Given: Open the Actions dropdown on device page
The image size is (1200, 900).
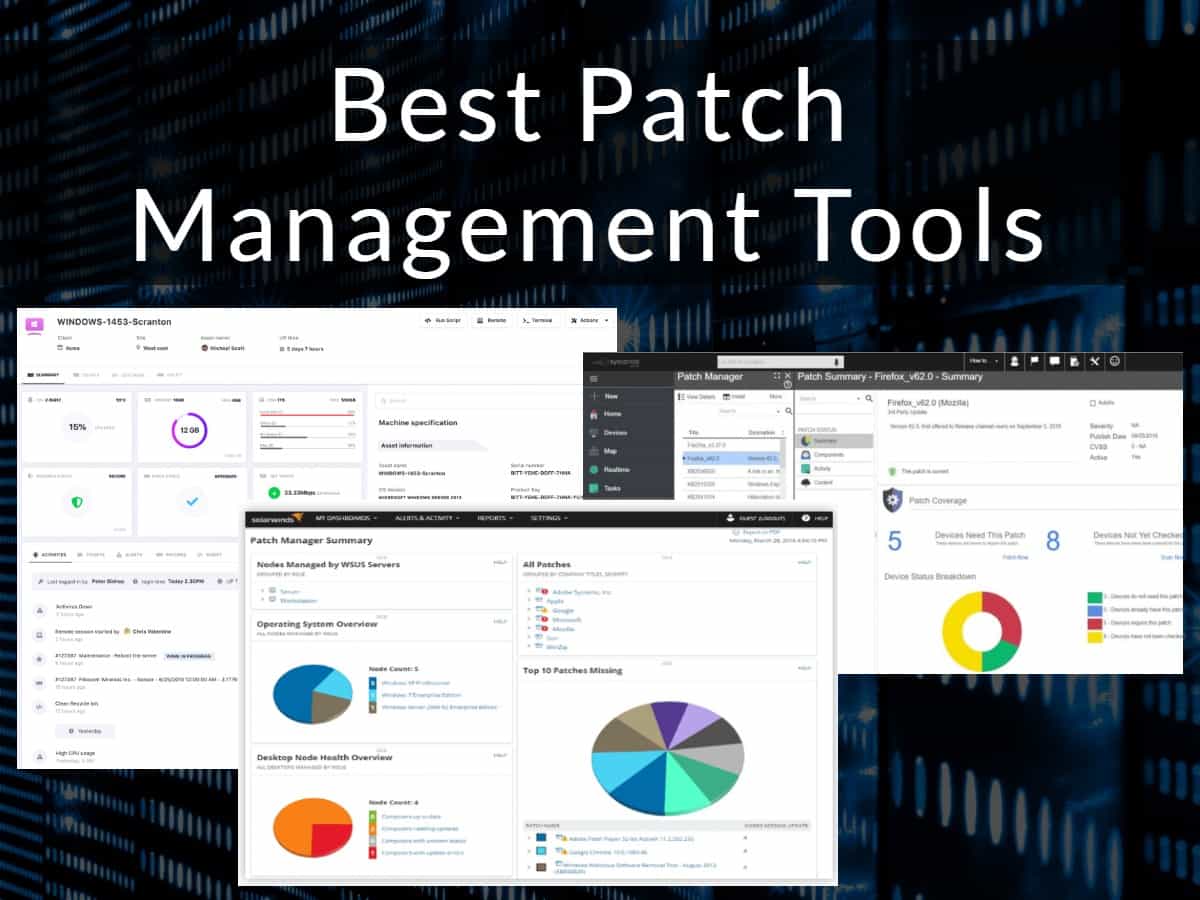Looking at the screenshot, I should tap(587, 320).
